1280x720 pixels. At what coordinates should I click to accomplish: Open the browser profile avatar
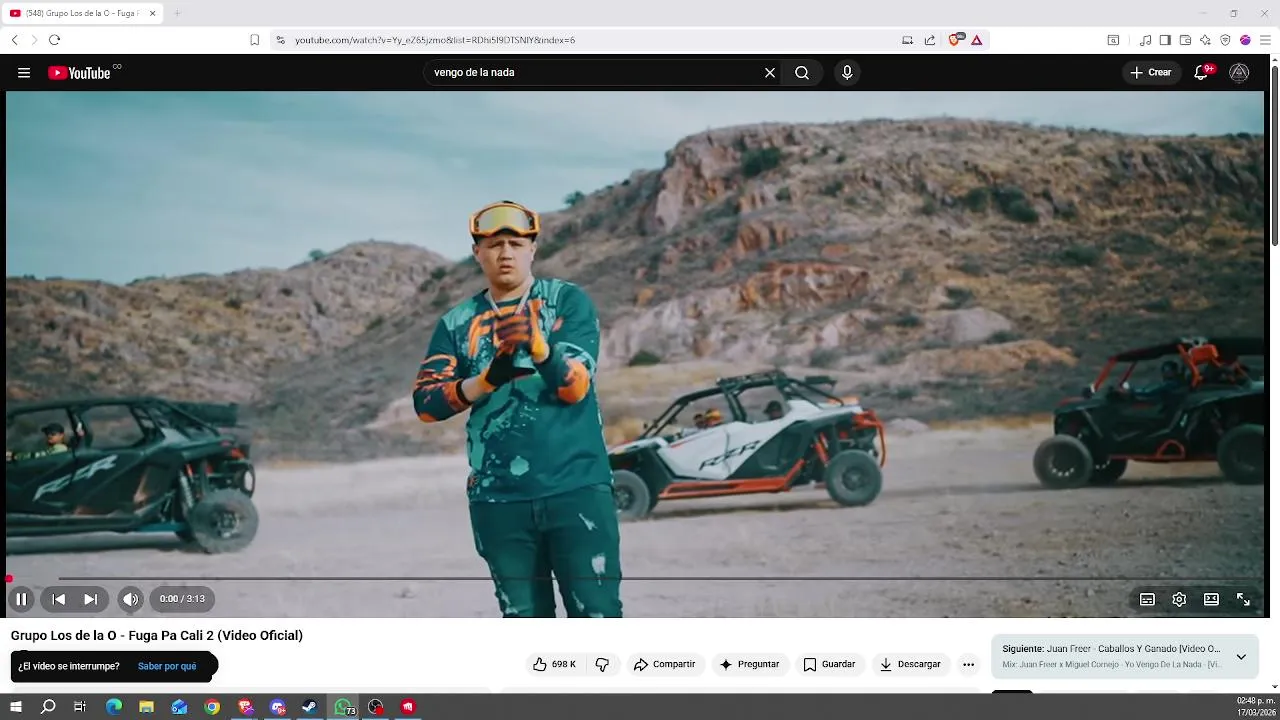point(1245,40)
